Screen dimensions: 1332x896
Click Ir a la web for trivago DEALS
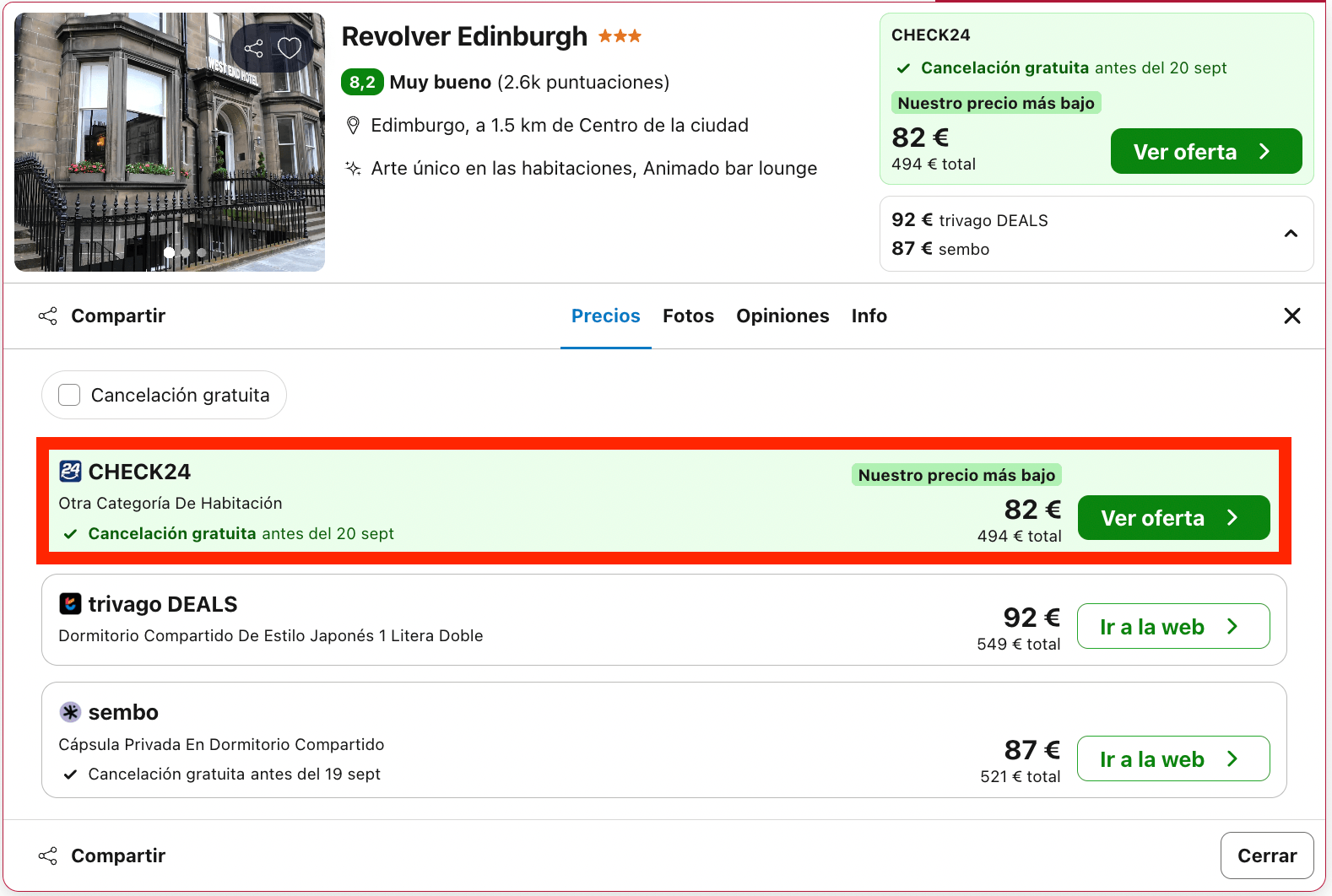tap(1173, 626)
